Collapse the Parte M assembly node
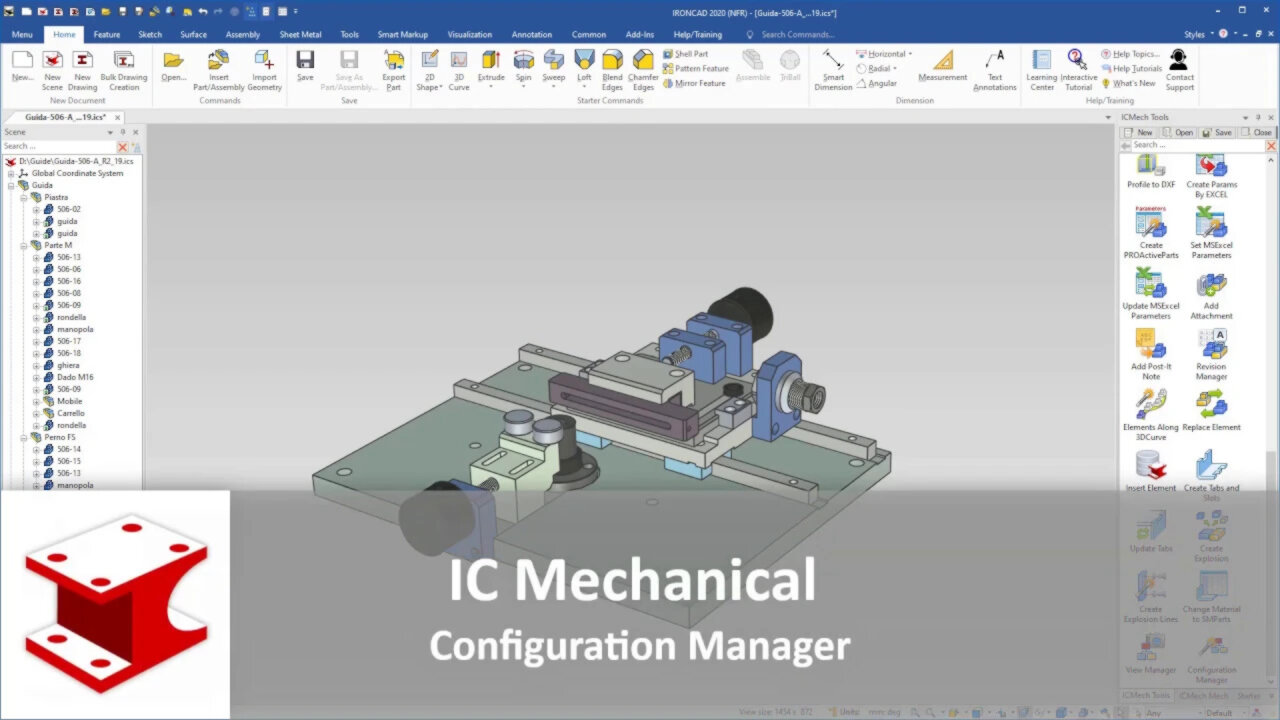Screen dimensions: 1280x720 [x=25, y=245]
